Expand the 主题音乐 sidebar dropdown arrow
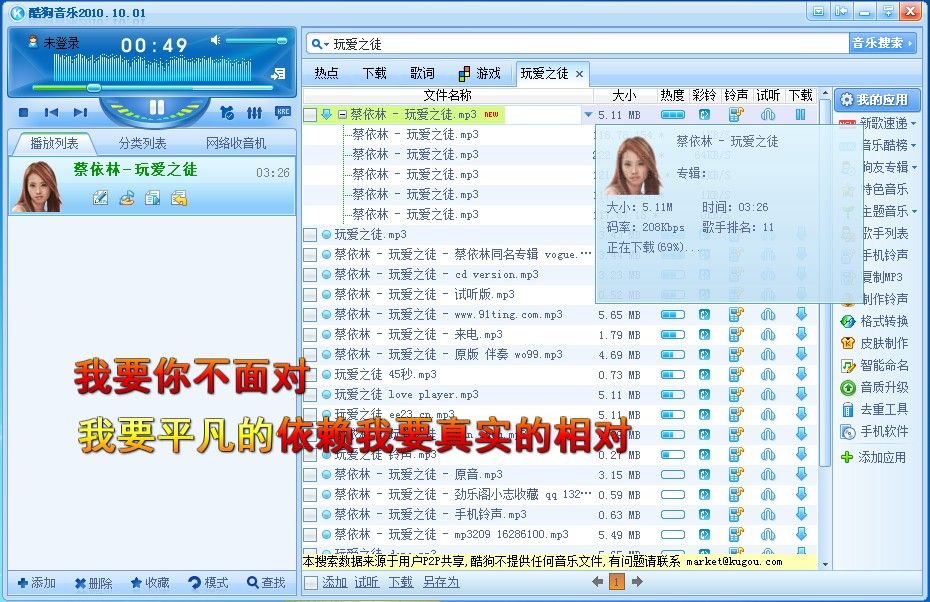The width and height of the screenshot is (930, 602). (913, 211)
